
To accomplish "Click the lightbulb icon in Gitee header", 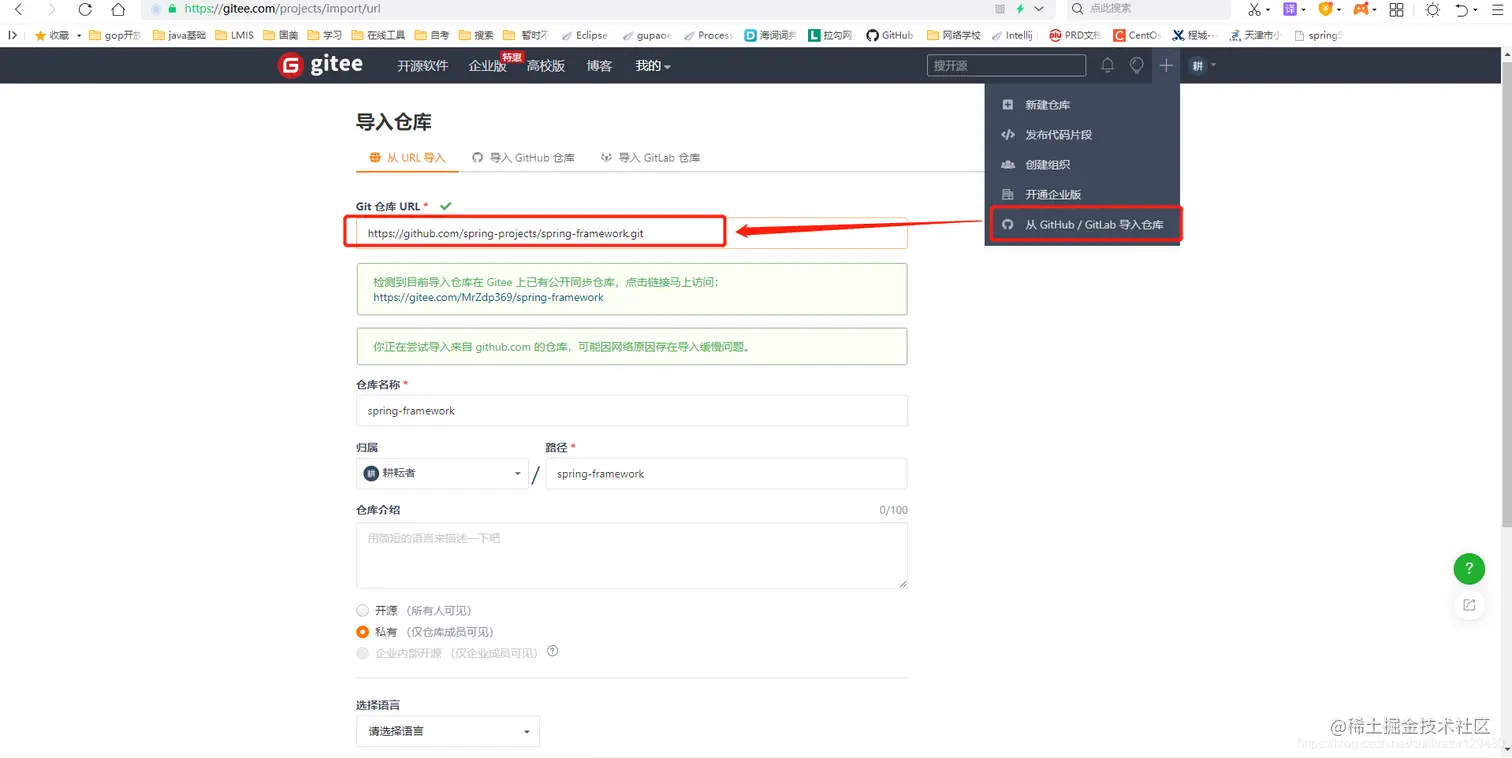I will point(1136,66).
